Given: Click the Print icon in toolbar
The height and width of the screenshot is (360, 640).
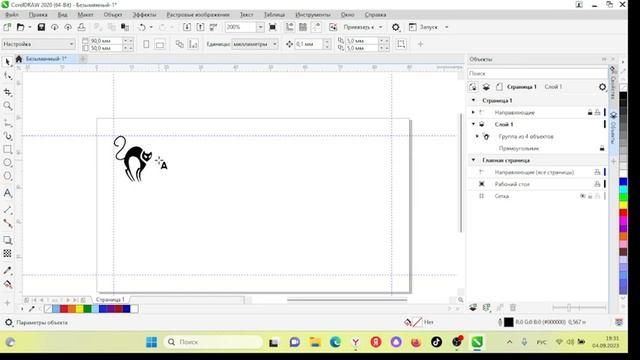Looking at the screenshot, I should pyautogui.click(x=81, y=27).
